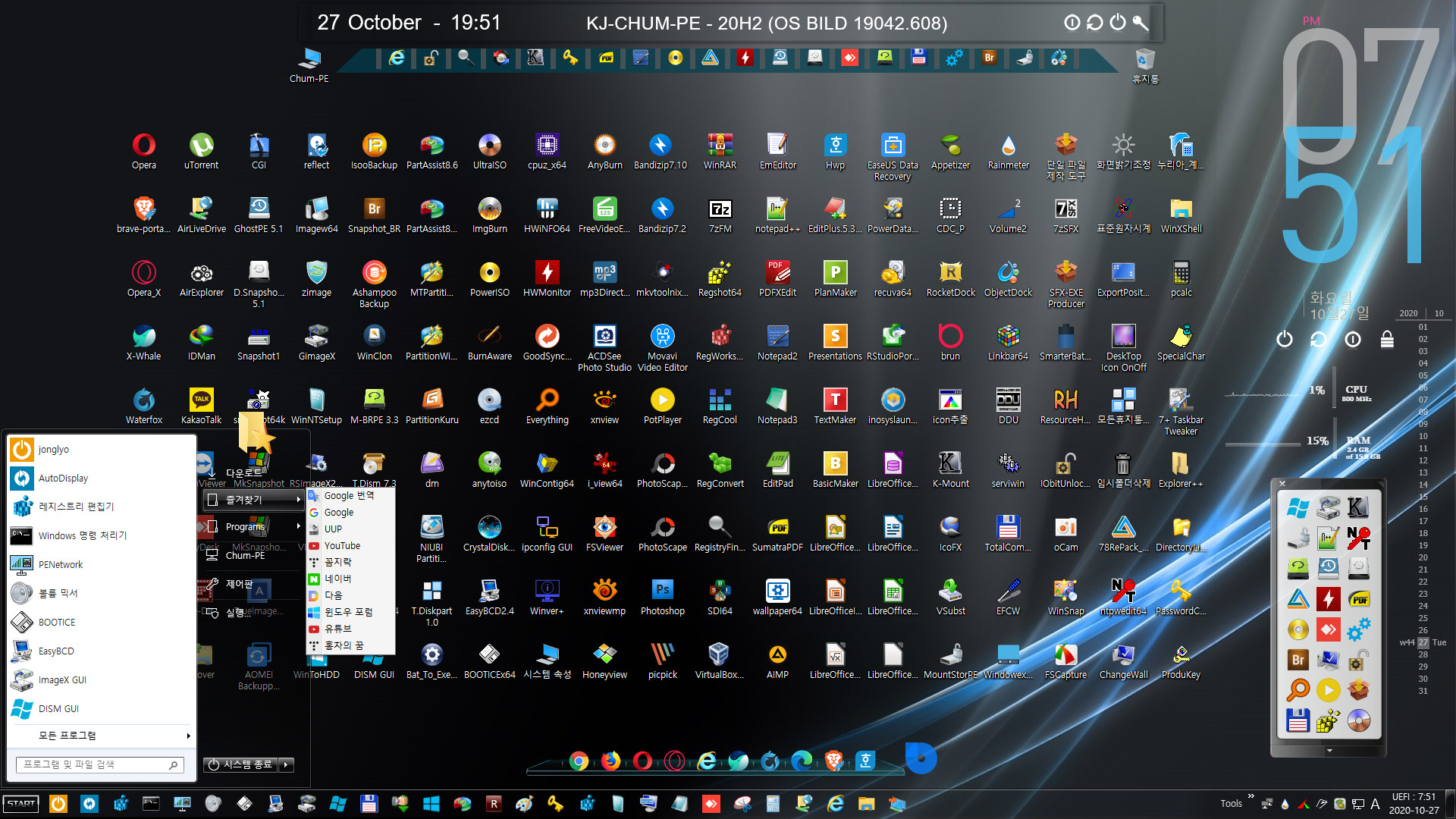
Task: Open TotalCom desktop icon
Action: point(1008,533)
